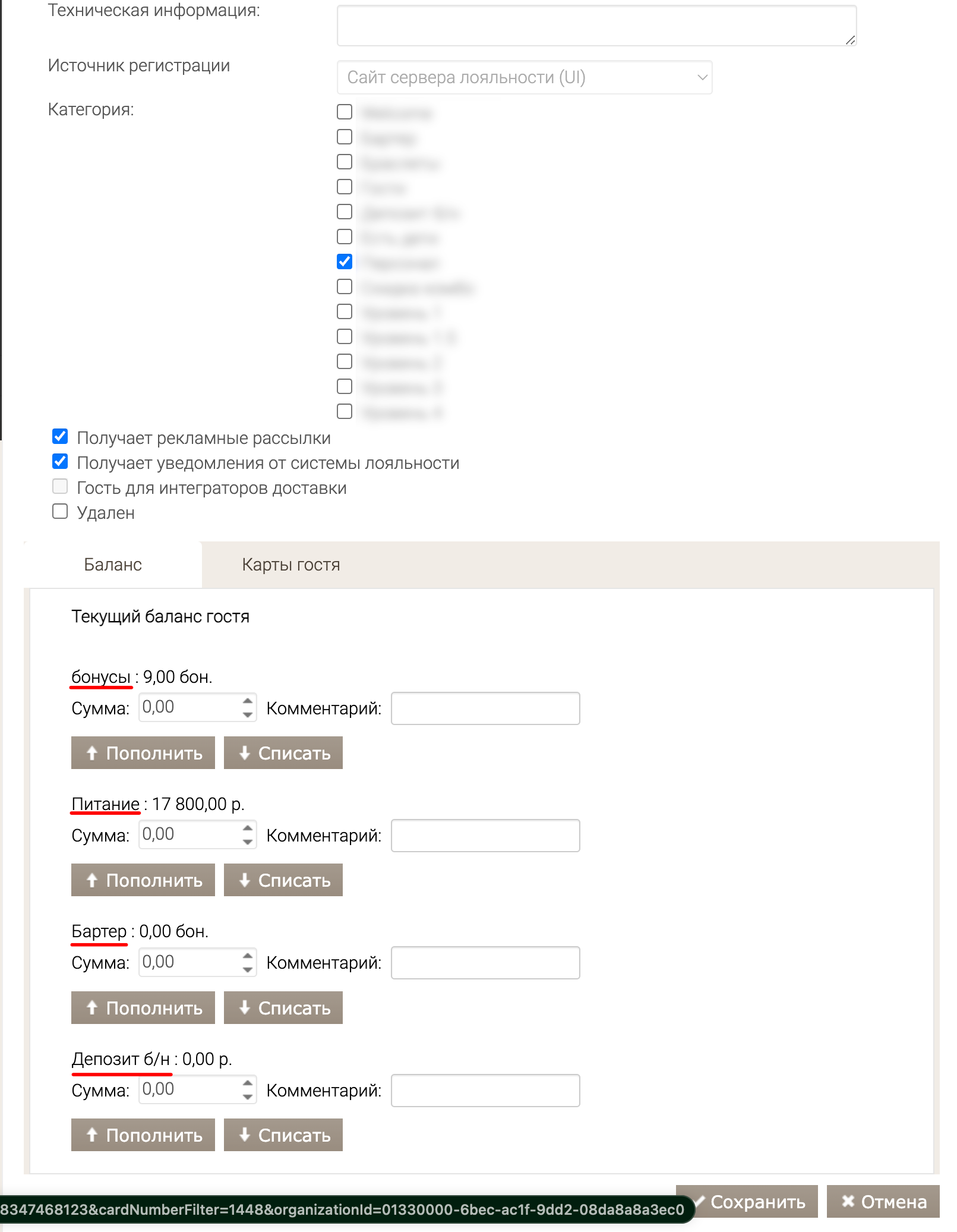Click Списать for the Питание balance
This screenshot has height=1232, width=957.
pyautogui.click(x=283, y=880)
